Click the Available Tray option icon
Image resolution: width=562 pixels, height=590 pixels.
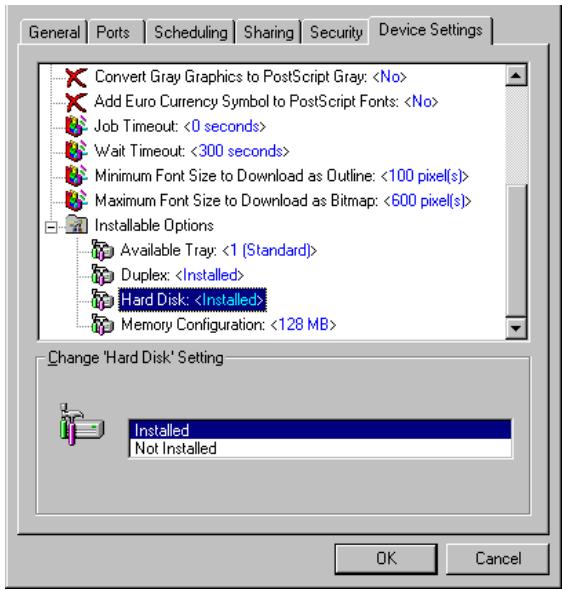click(102, 250)
